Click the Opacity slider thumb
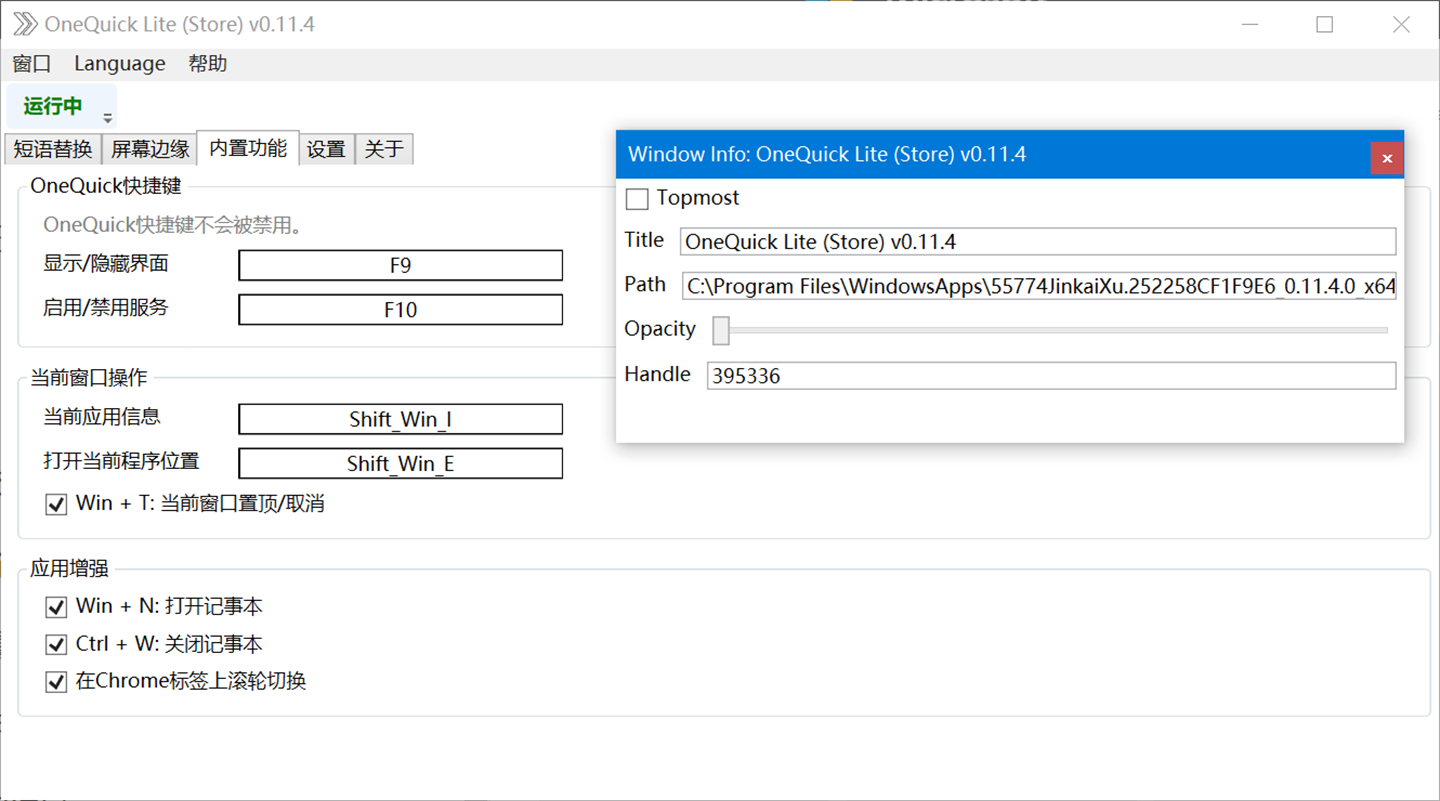This screenshot has width=1440, height=801. click(721, 330)
